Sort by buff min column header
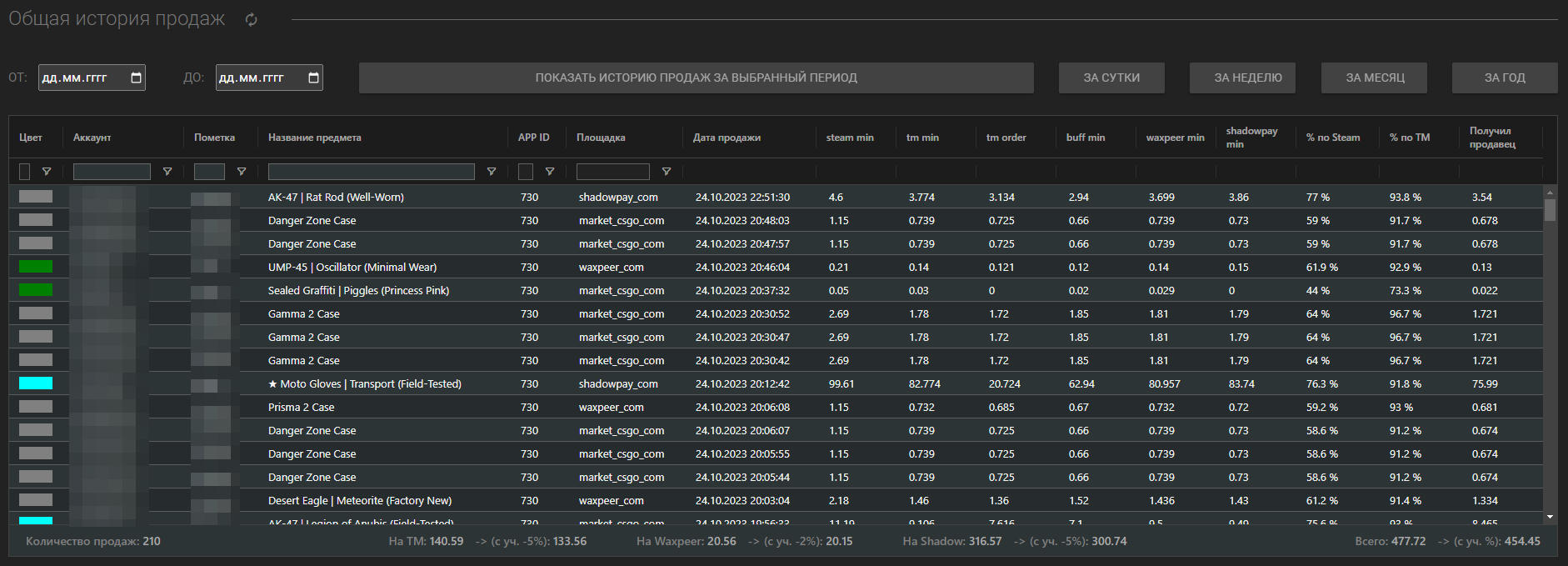This screenshot has height=566, width=1568. click(x=1086, y=138)
